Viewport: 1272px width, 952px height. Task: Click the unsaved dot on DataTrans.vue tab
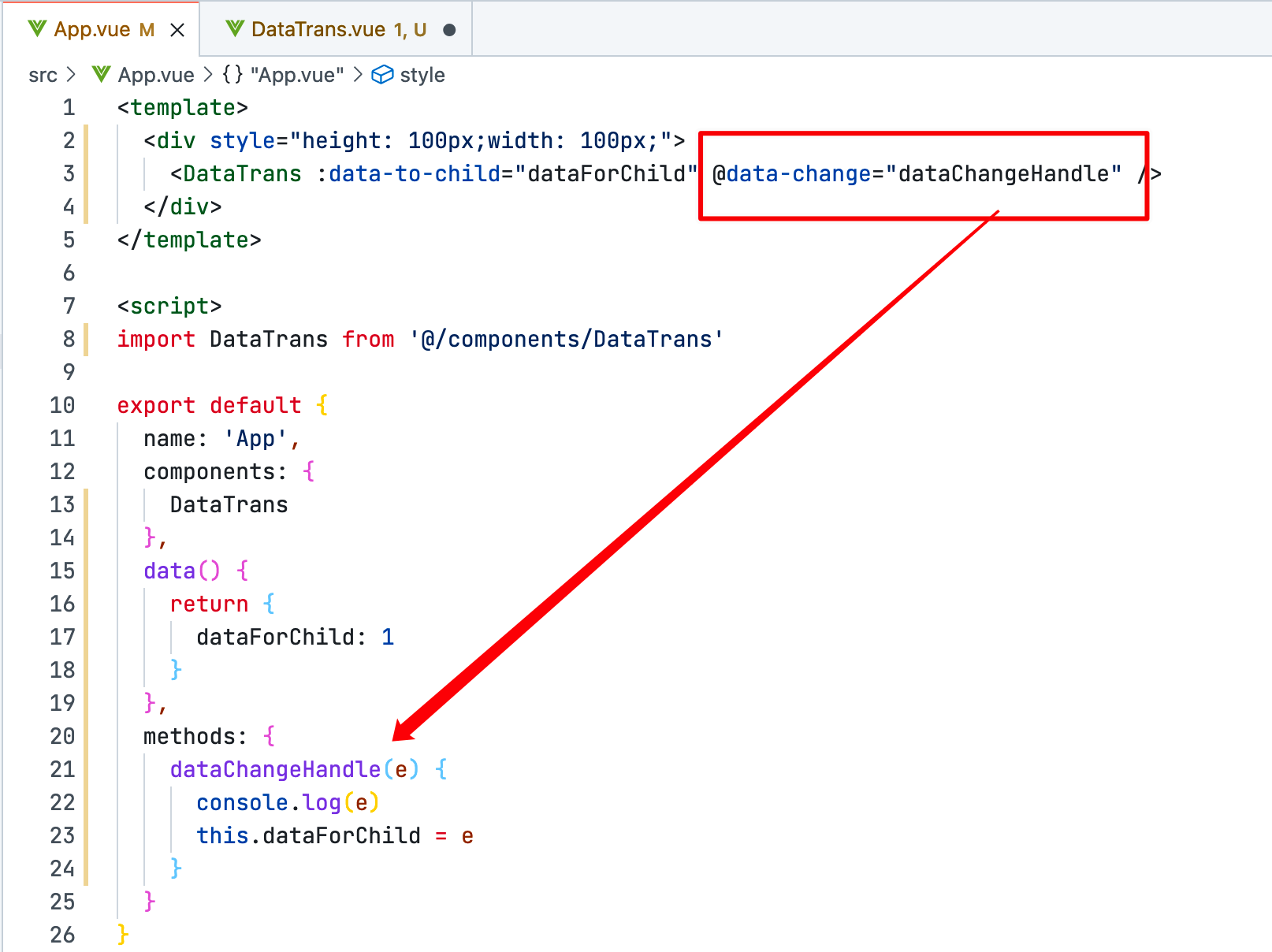click(x=449, y=30)
